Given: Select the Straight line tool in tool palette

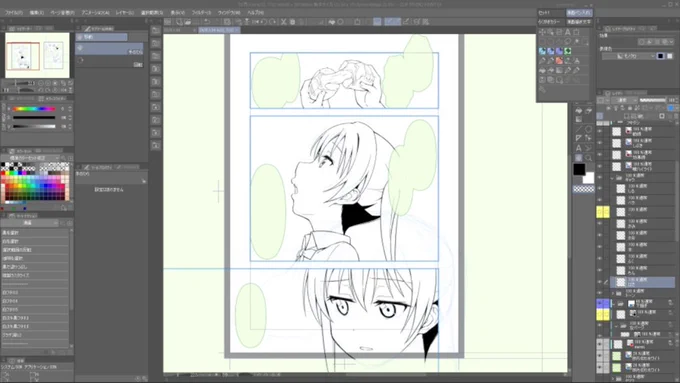Looking at the screenshot, I should pos(579,129).
